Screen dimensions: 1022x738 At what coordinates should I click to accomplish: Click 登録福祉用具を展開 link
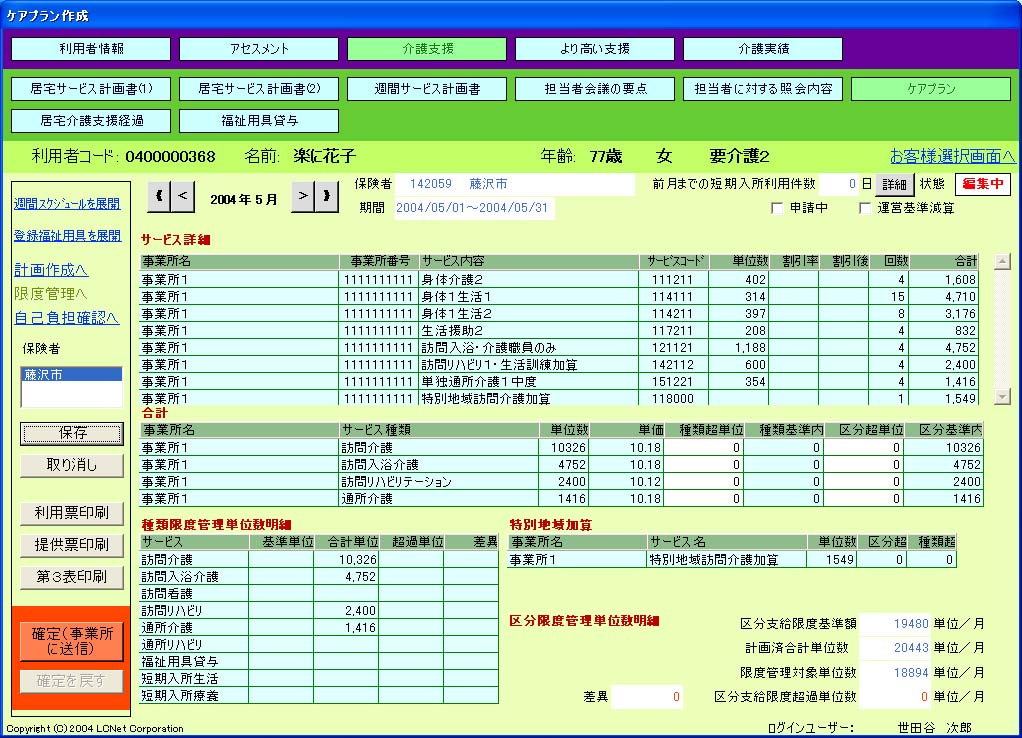click(67, 235)
